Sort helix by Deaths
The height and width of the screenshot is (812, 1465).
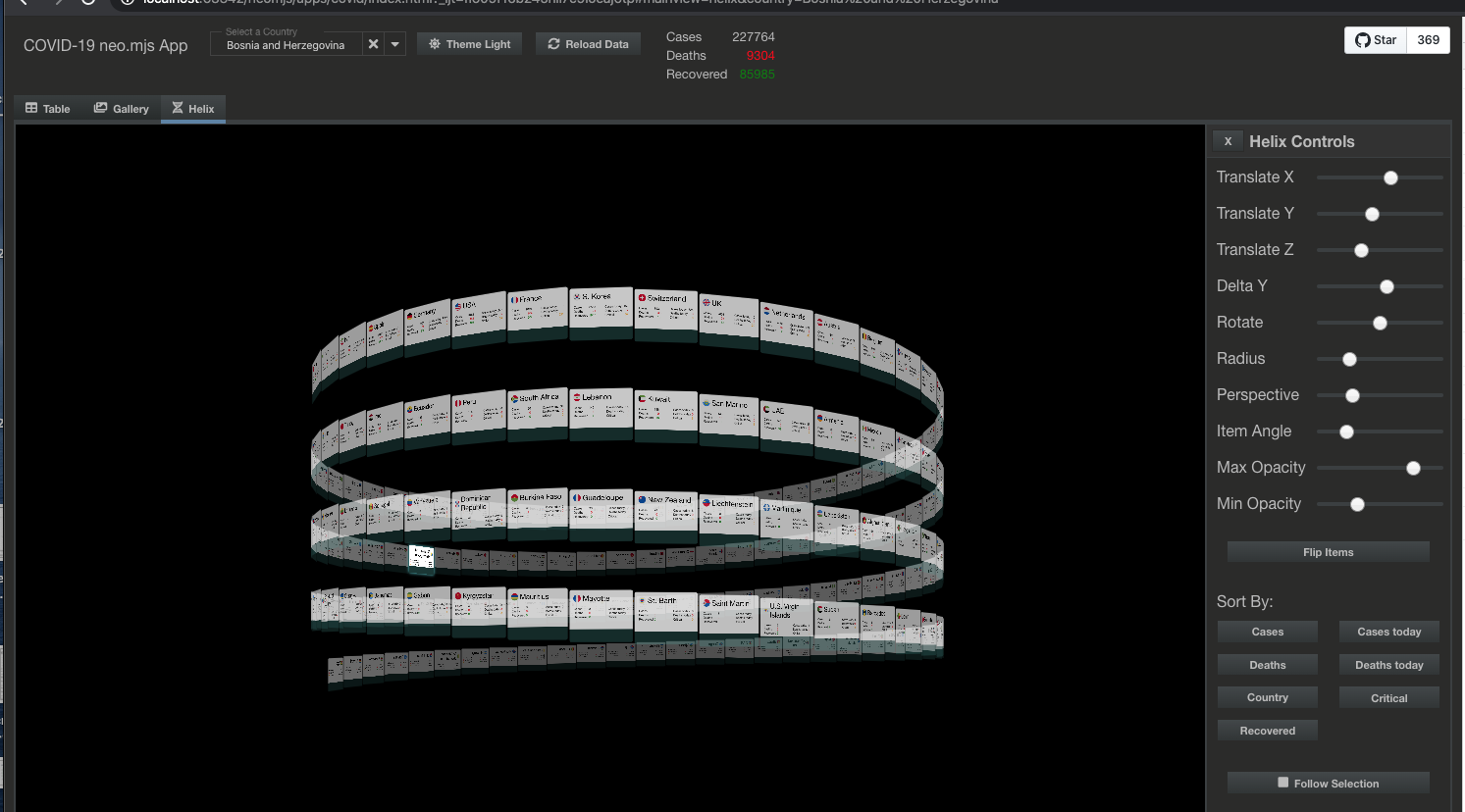(x=1267, y=665)
